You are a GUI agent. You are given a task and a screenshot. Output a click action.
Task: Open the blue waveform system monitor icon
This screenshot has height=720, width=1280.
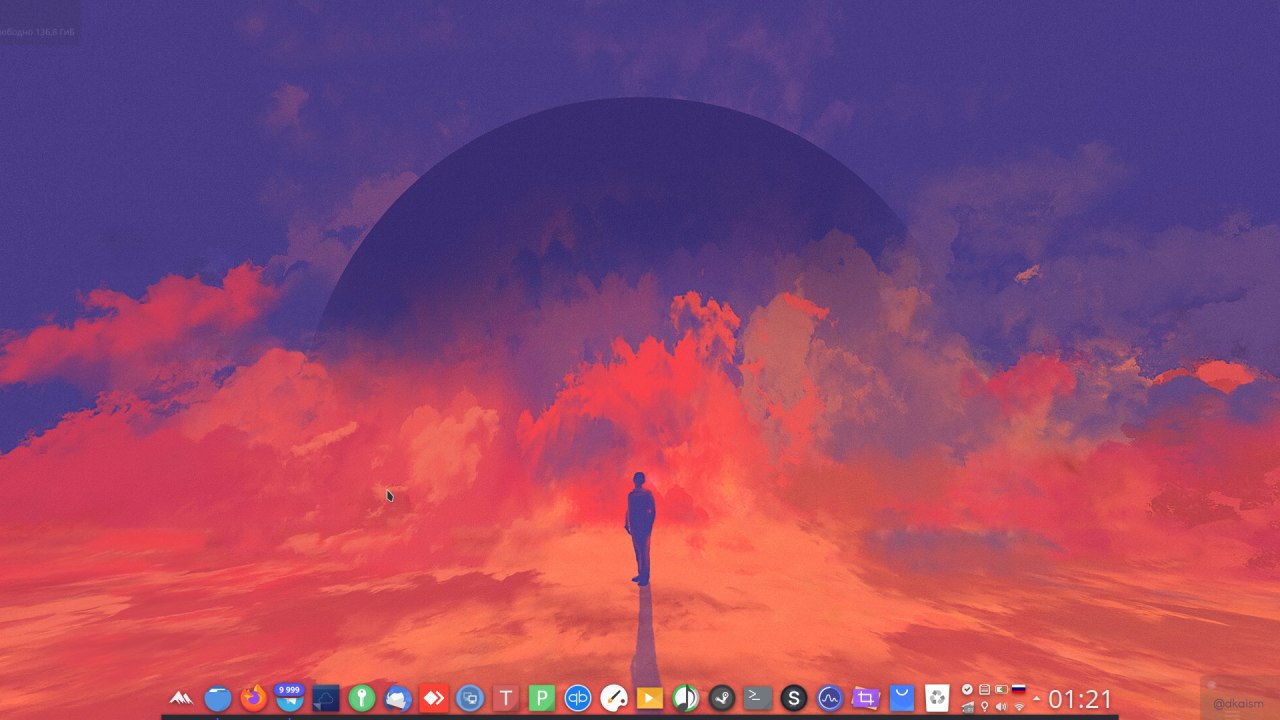(830, 698)
